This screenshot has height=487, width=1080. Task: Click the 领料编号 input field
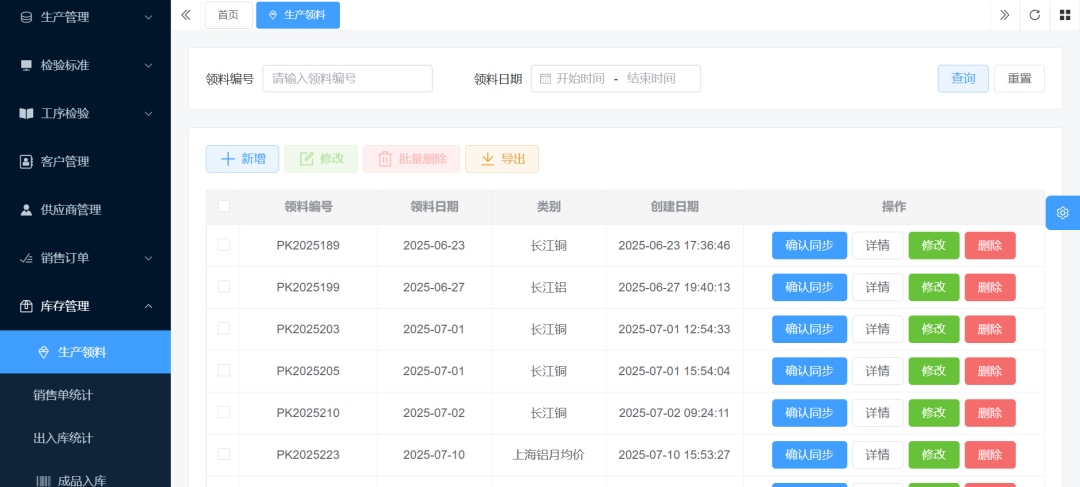(x=347, y=79)
